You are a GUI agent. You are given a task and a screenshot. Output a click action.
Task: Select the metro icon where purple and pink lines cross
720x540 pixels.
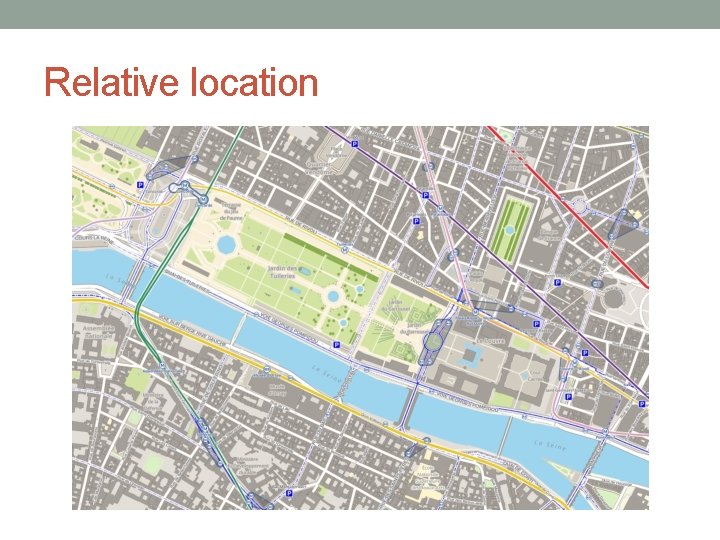pos(441,208)
